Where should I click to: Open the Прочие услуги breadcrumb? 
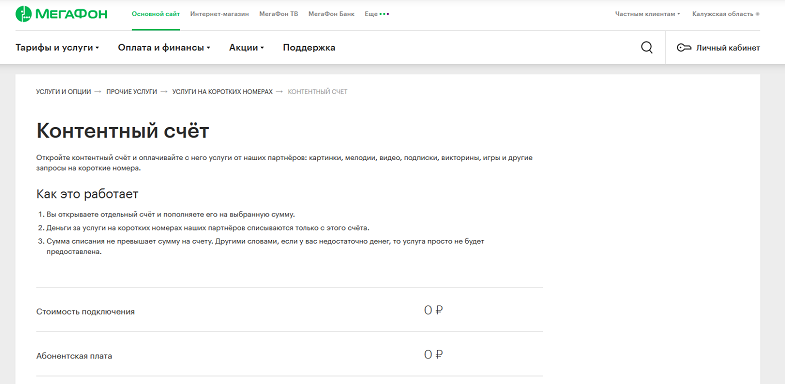tap(132, 92)
